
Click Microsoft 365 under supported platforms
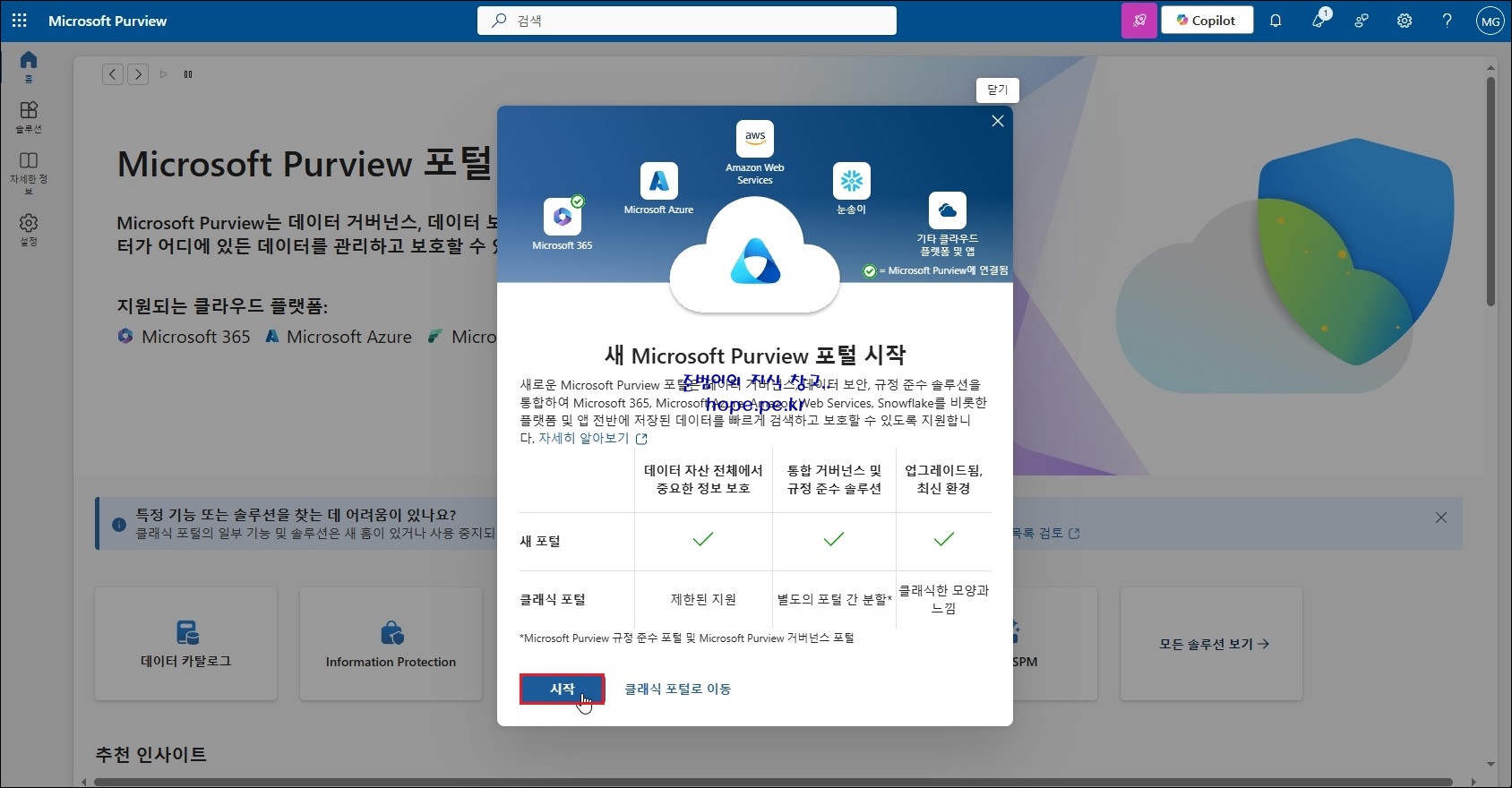185,337
